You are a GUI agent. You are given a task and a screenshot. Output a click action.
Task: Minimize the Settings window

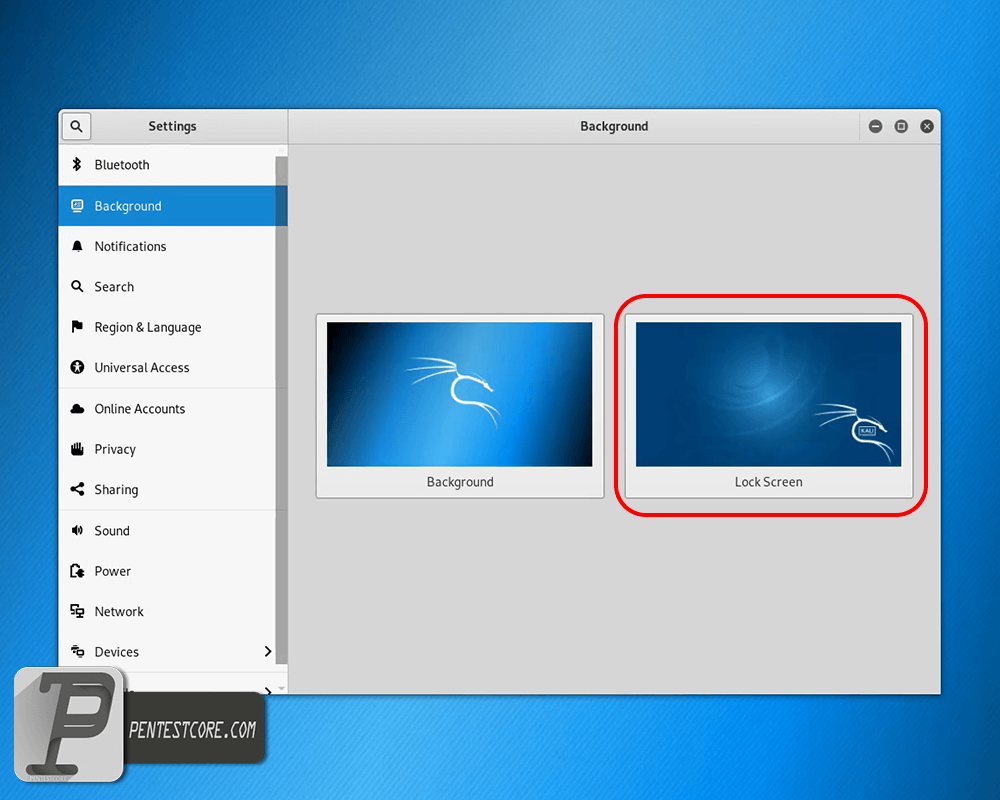[876, 126]
